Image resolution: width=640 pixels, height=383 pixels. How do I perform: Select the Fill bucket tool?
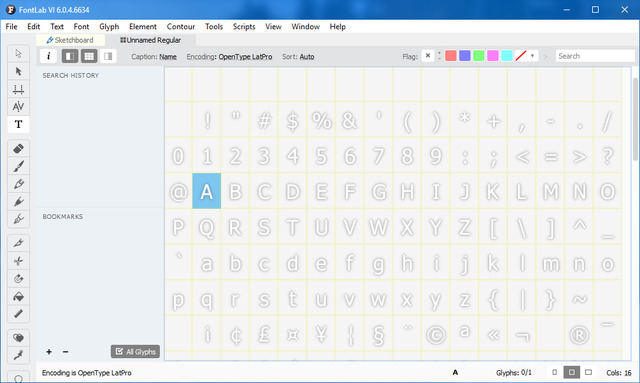[x=18, y=296]
